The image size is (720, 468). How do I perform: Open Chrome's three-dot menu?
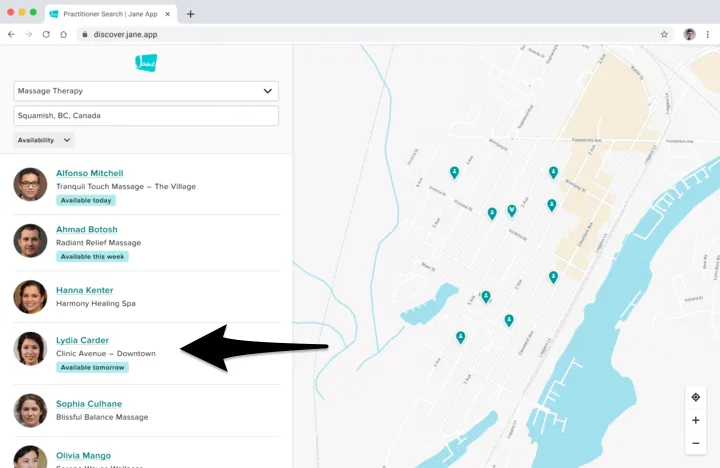[709, 34]
